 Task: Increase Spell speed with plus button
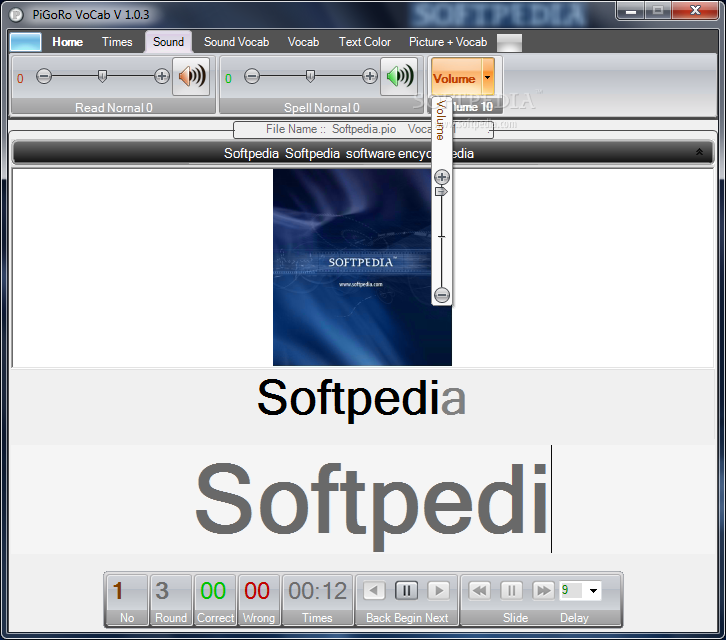click(x=369, y=76)
